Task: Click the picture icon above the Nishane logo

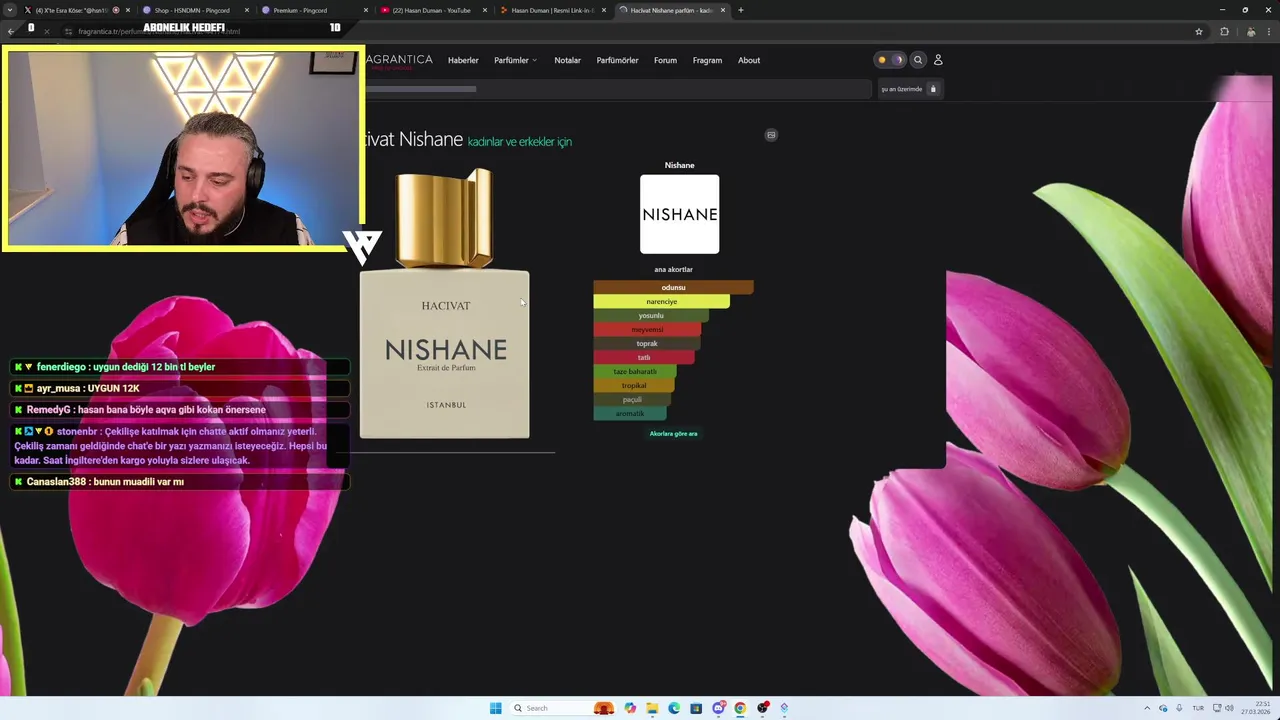Action: [771, 135]
